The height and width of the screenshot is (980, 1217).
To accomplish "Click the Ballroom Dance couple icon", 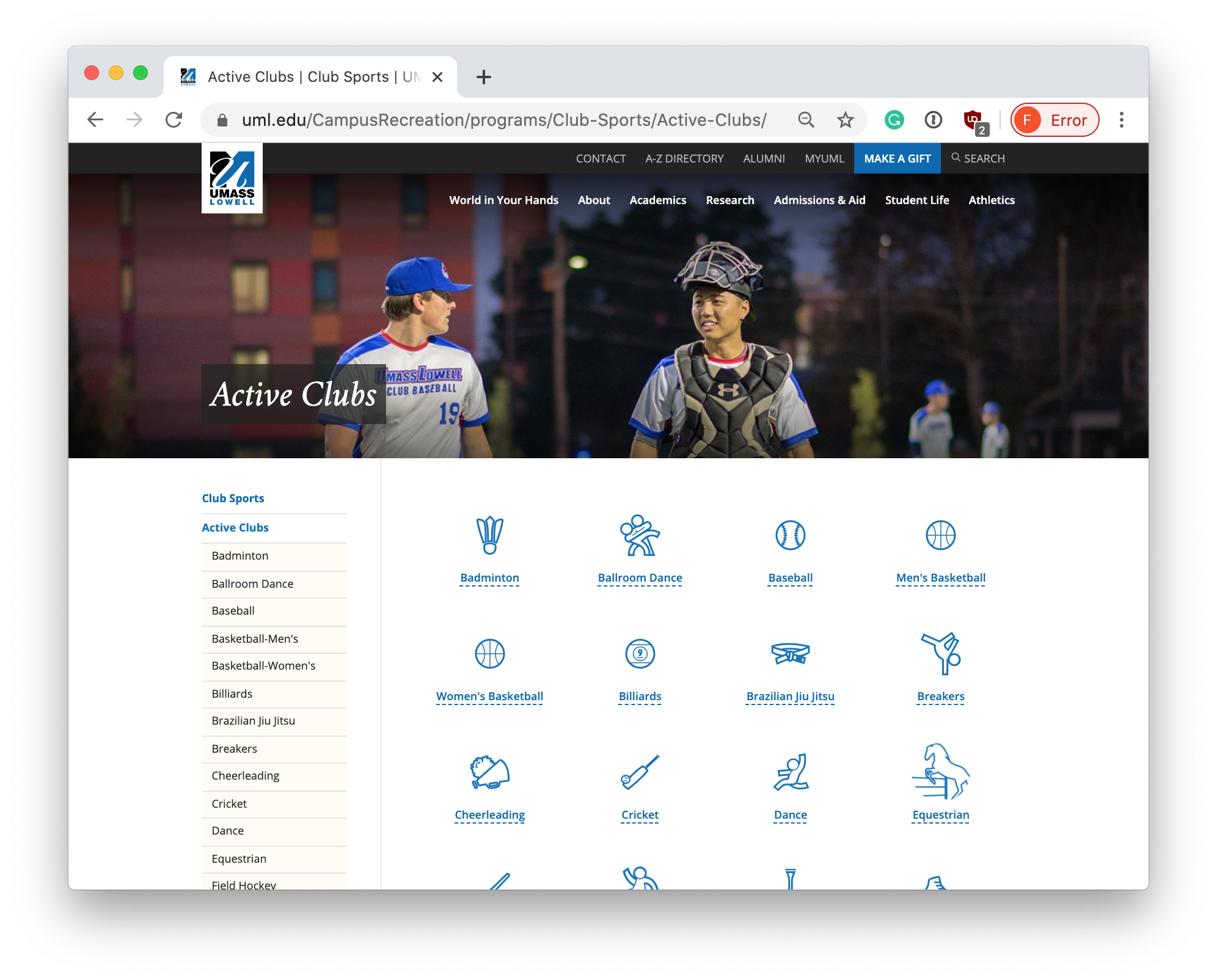I will (x=640, y=535).
